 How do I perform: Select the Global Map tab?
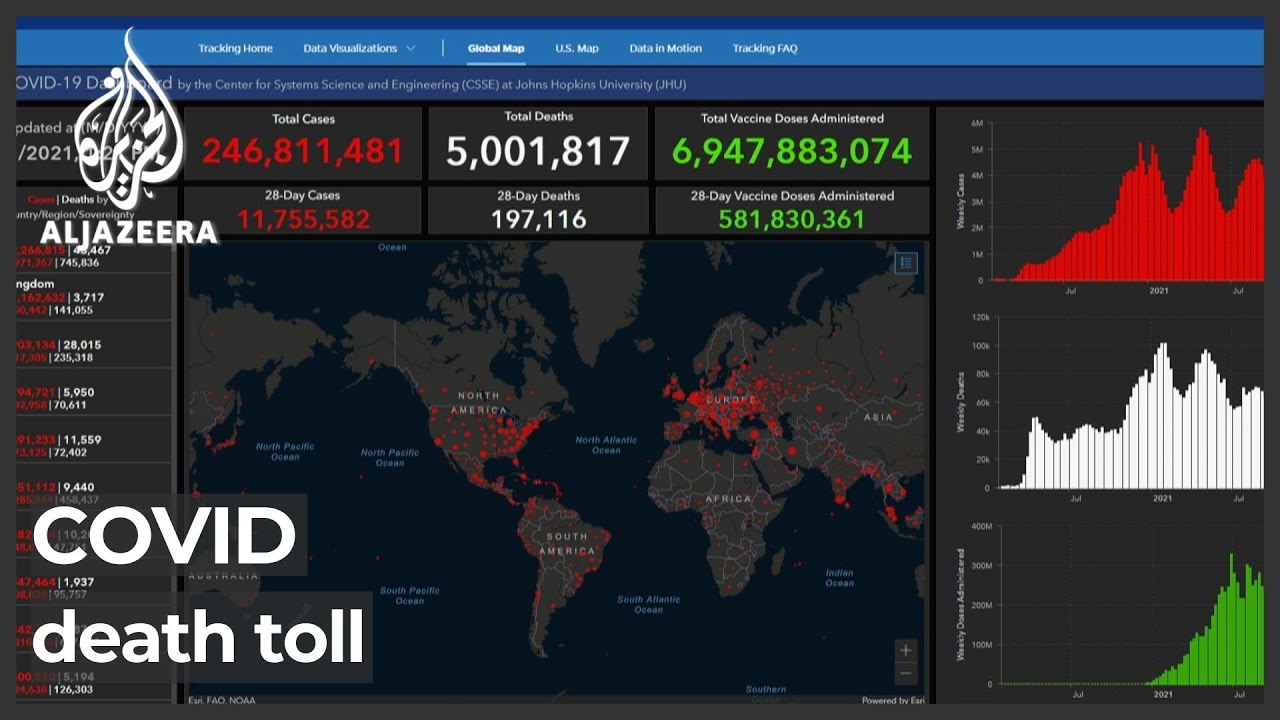coord(496,48)
